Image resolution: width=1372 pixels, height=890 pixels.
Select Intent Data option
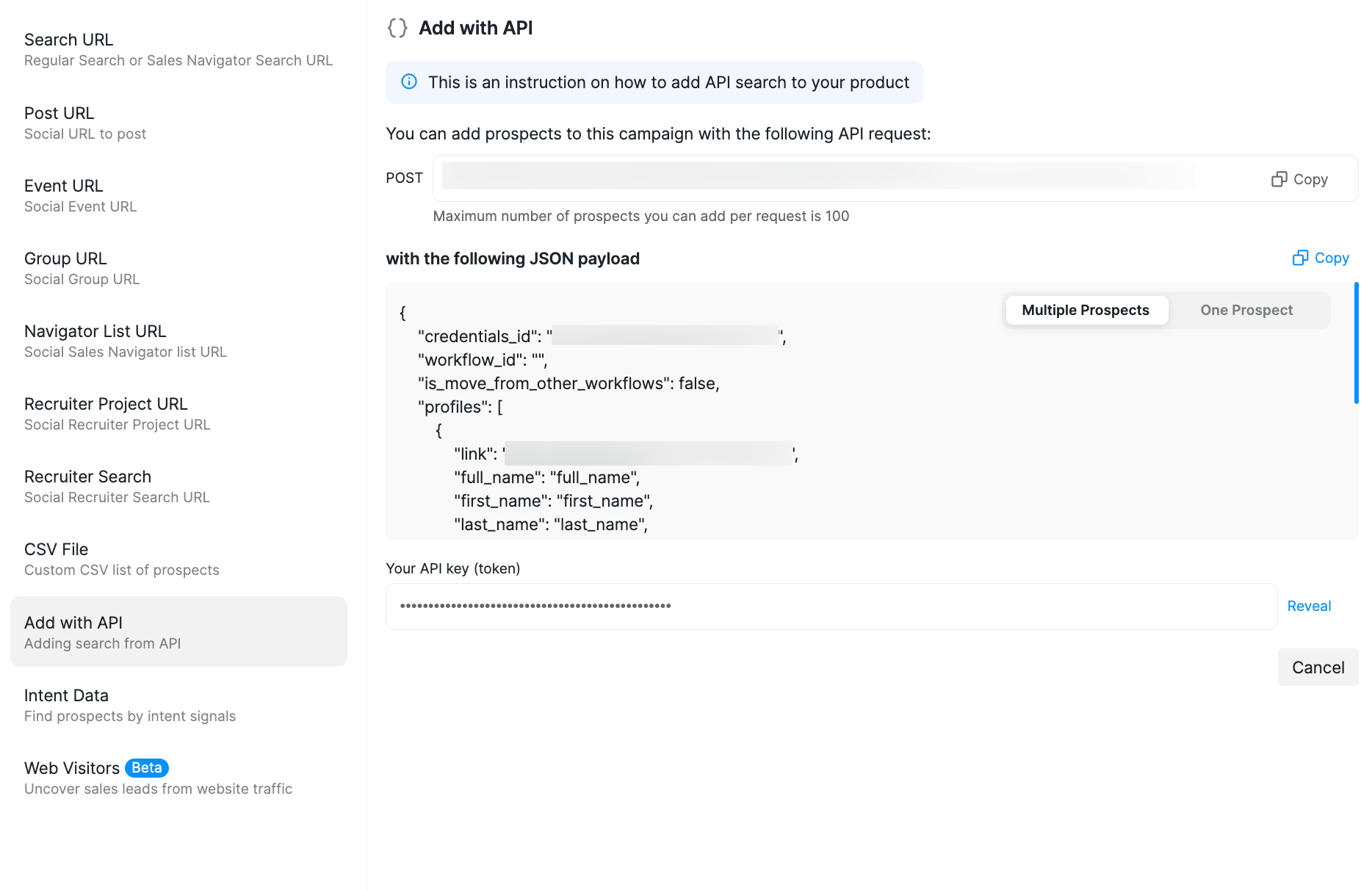coord(178,705)
